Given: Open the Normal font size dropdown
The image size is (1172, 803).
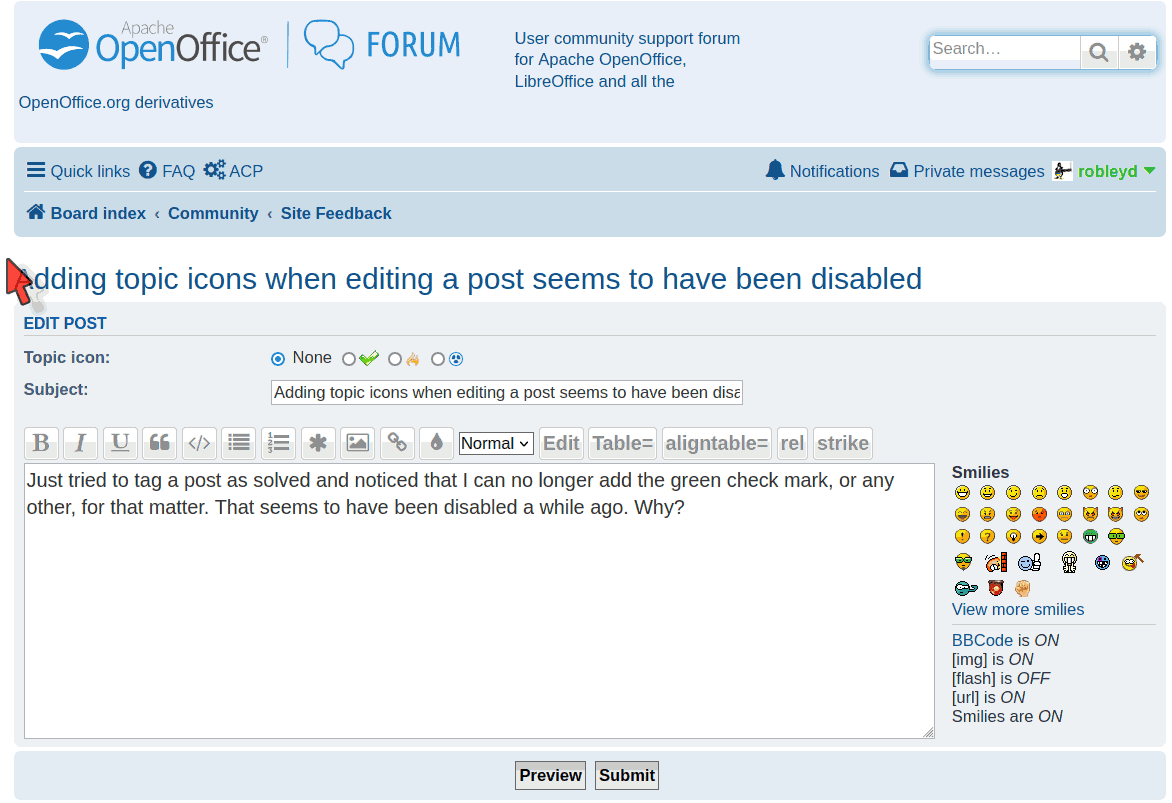Looking at the screenshot, I should [x=496, y=443].
